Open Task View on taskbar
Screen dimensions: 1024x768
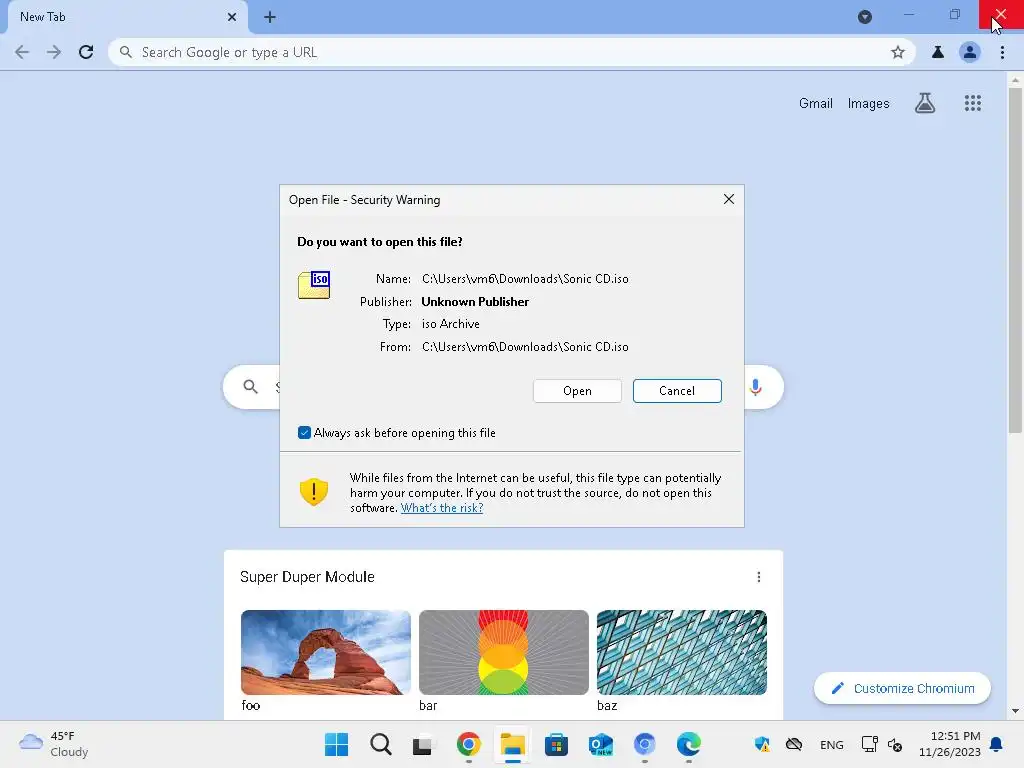[x=423, y=744]
